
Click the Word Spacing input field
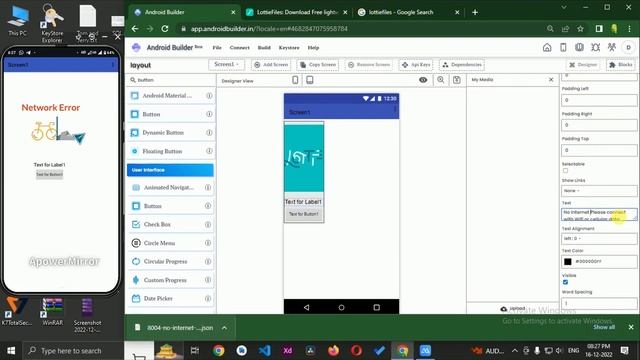599,303
